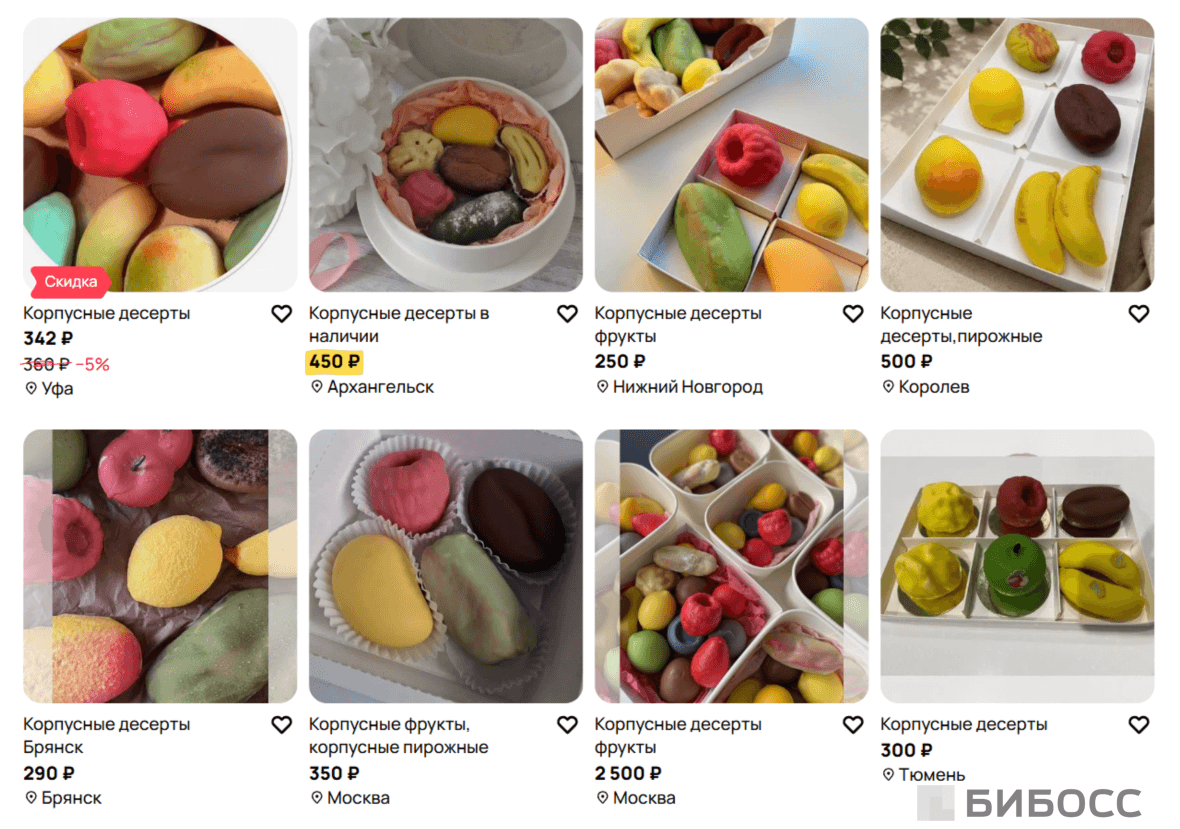1180x829 pixels.
Task: Open "Корпусные фрукты, корпусные пирожные" link
Action: (x=399, y=736)
